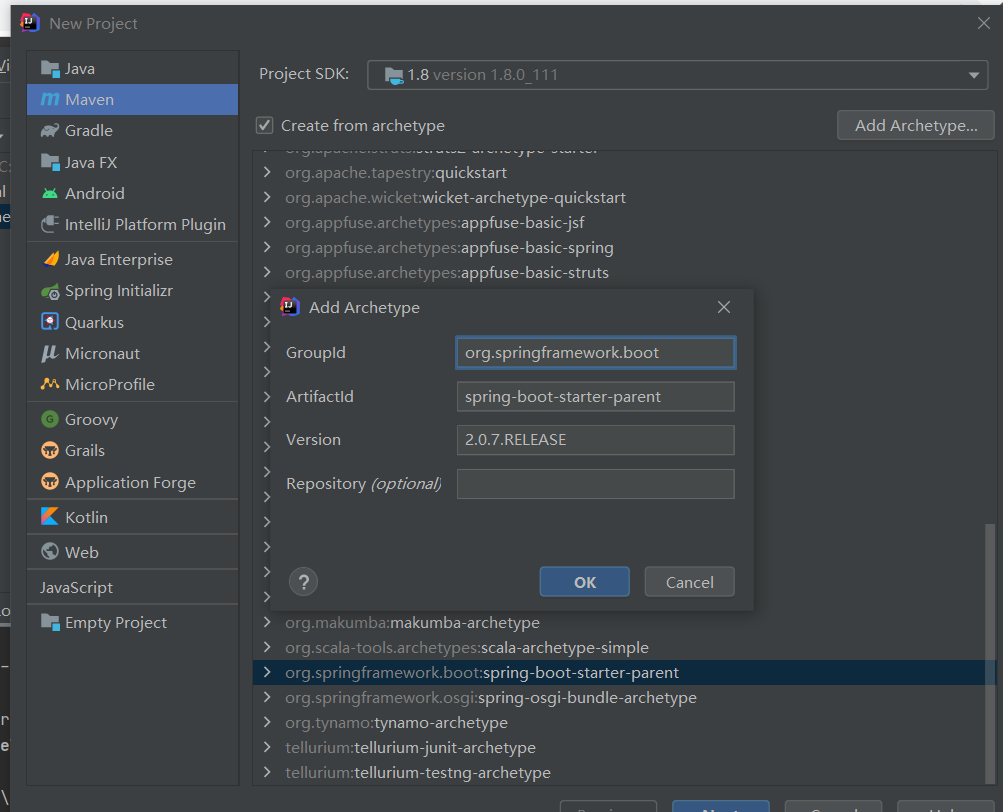This screenshot has width=1003, height=812.
Task: Click OK in Add Archetype dialog
Action: [585, 582]
